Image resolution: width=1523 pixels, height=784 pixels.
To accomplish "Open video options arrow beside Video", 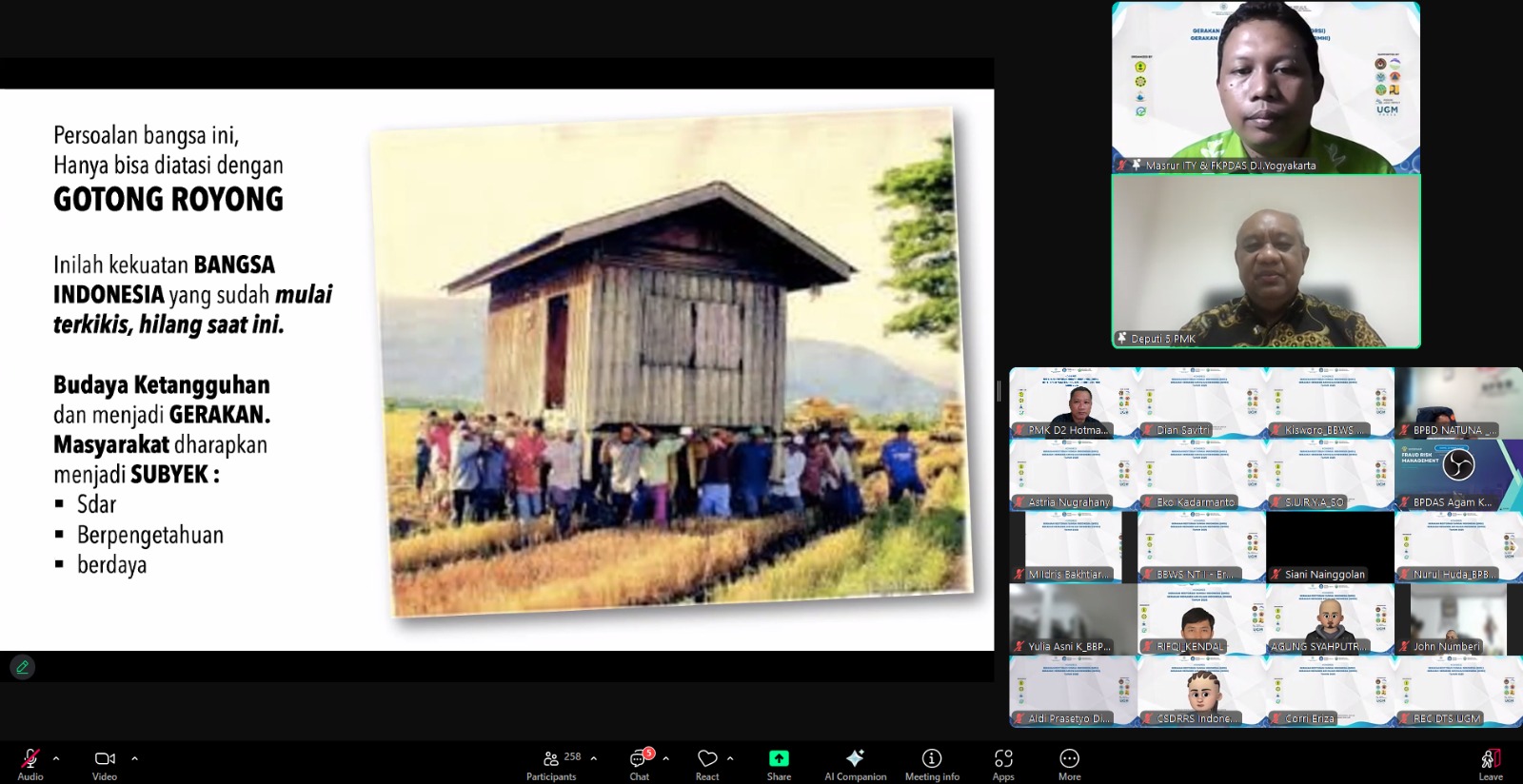I will pos(134,758).
